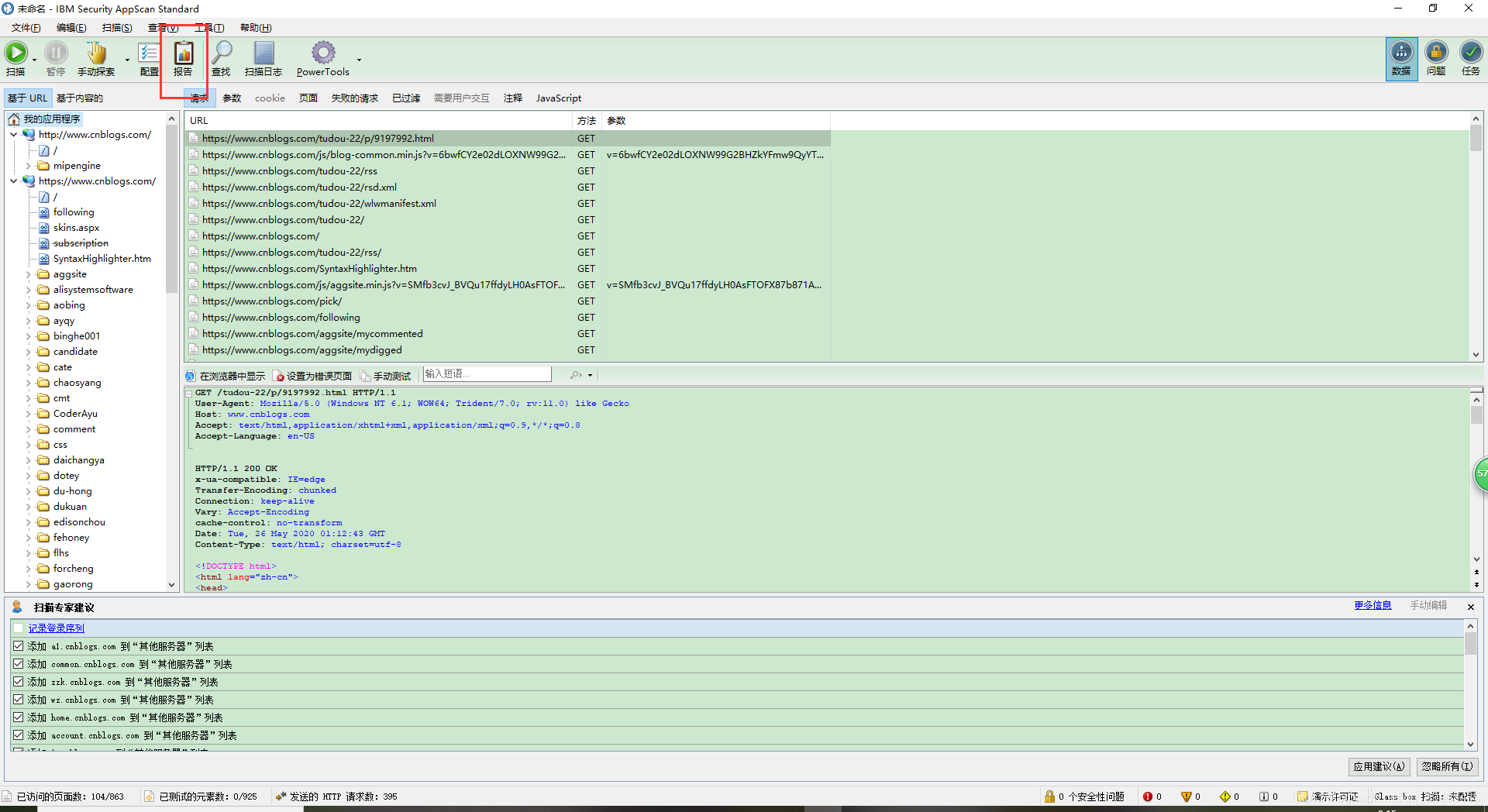This screenshot has height=812, width=1488.
Task: Select My Application home icon in tree
Action: tap(14, 119)
